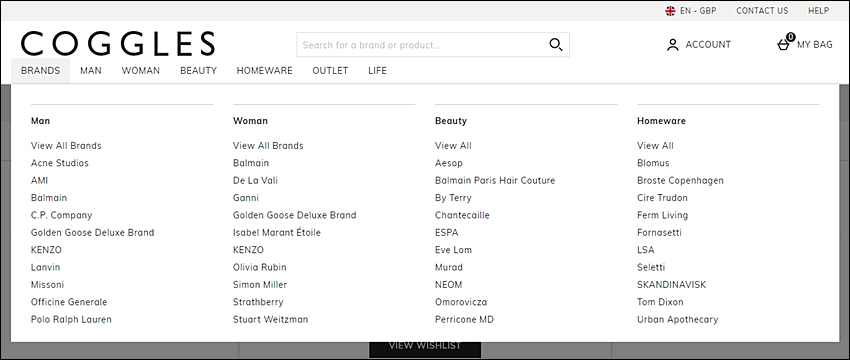Click the search magnifier icon
Image resolution: width=850 pixels, height=360 pixels.
click(x=556, y=44)
